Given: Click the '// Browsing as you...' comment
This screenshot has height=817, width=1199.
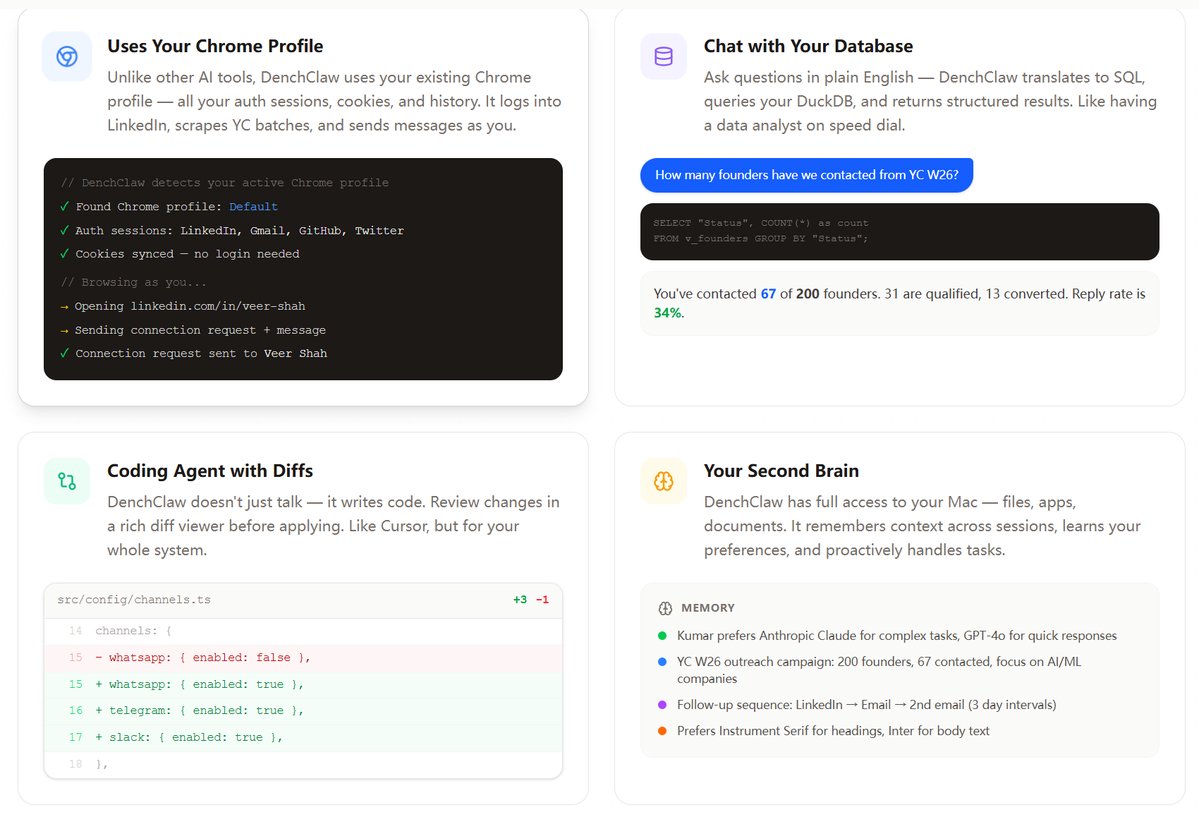Looking at the screenshot, I should pos(133,282).
